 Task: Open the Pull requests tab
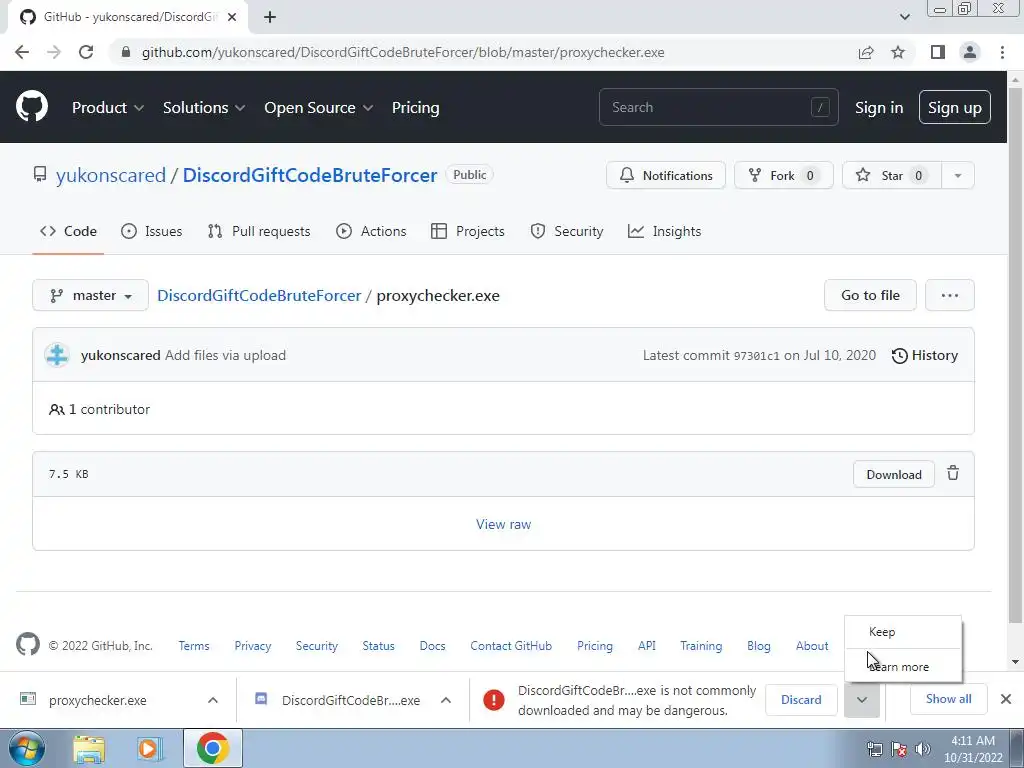pyautogui.click(x=259, y=231)
